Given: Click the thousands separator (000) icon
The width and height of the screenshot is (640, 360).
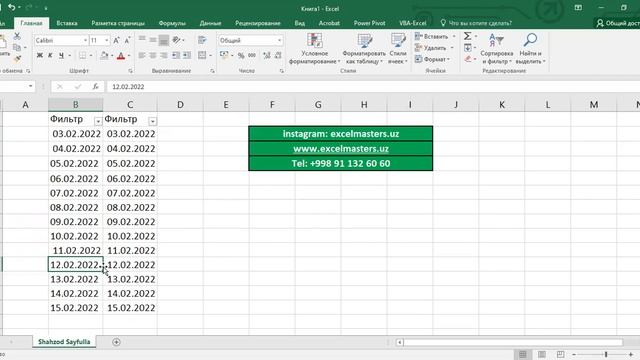Looking at the screenshot, I should click(x=252, y=56).
